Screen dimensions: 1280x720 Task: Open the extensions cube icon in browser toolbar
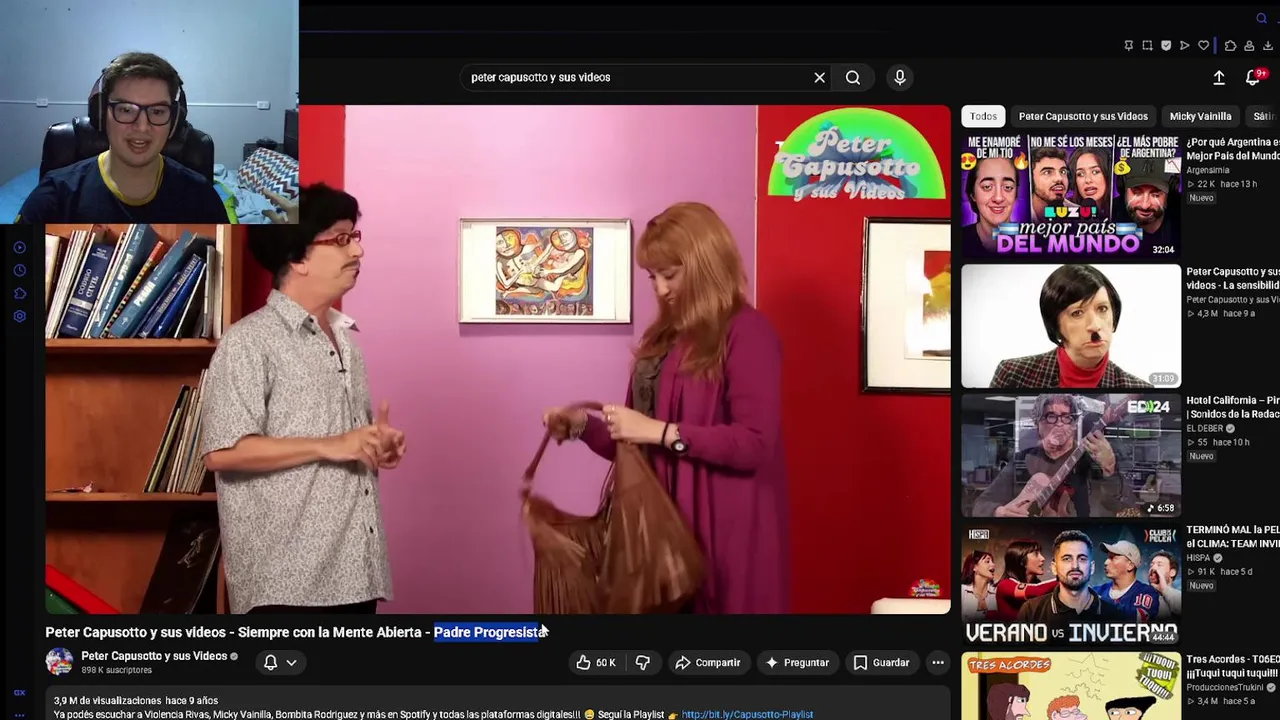pyautogui.click(x=1230, y=45)
